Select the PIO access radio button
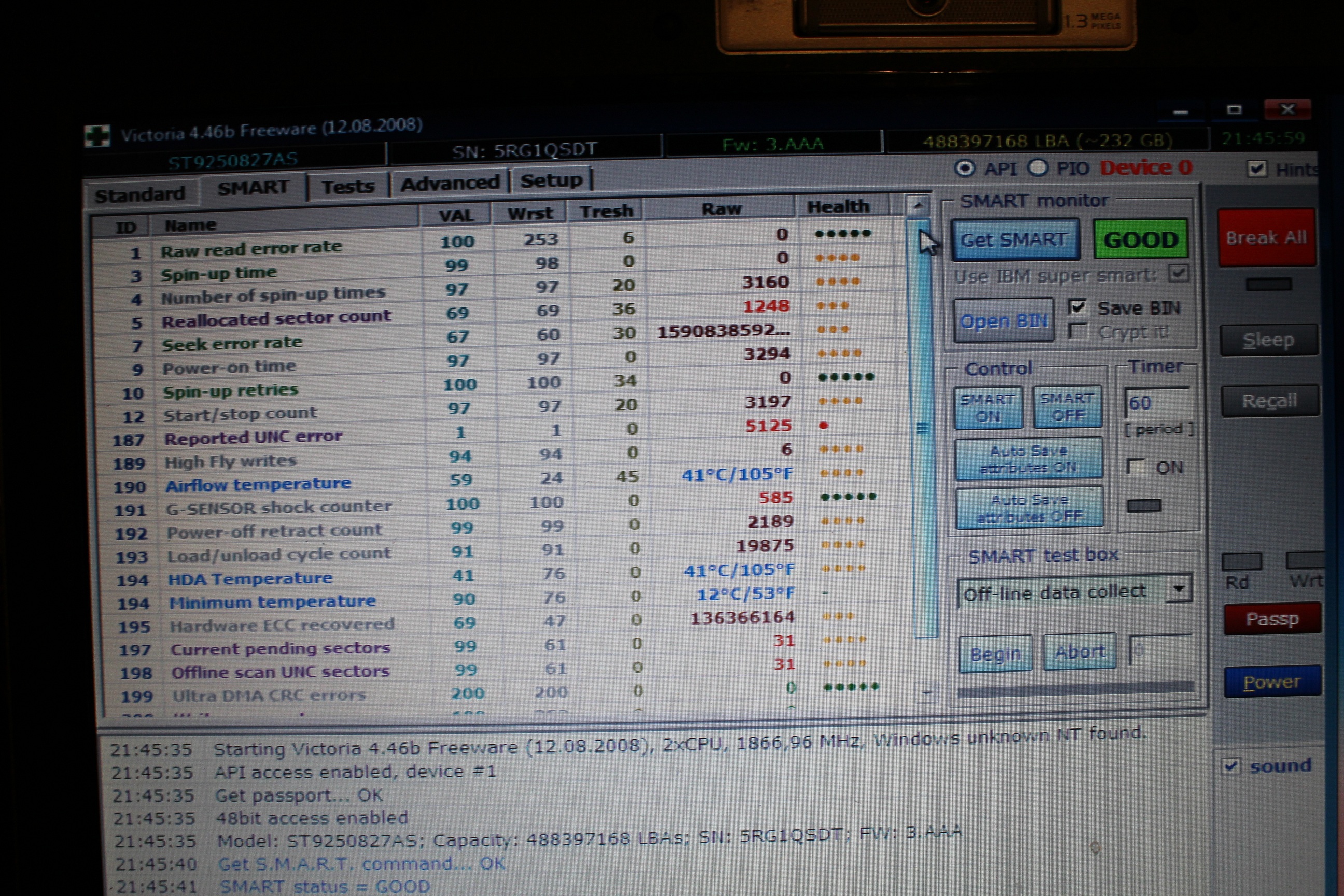Image resolution: width=1344 pixels, height=896 pixels. pyautogui.click(x=1038, y=168)
